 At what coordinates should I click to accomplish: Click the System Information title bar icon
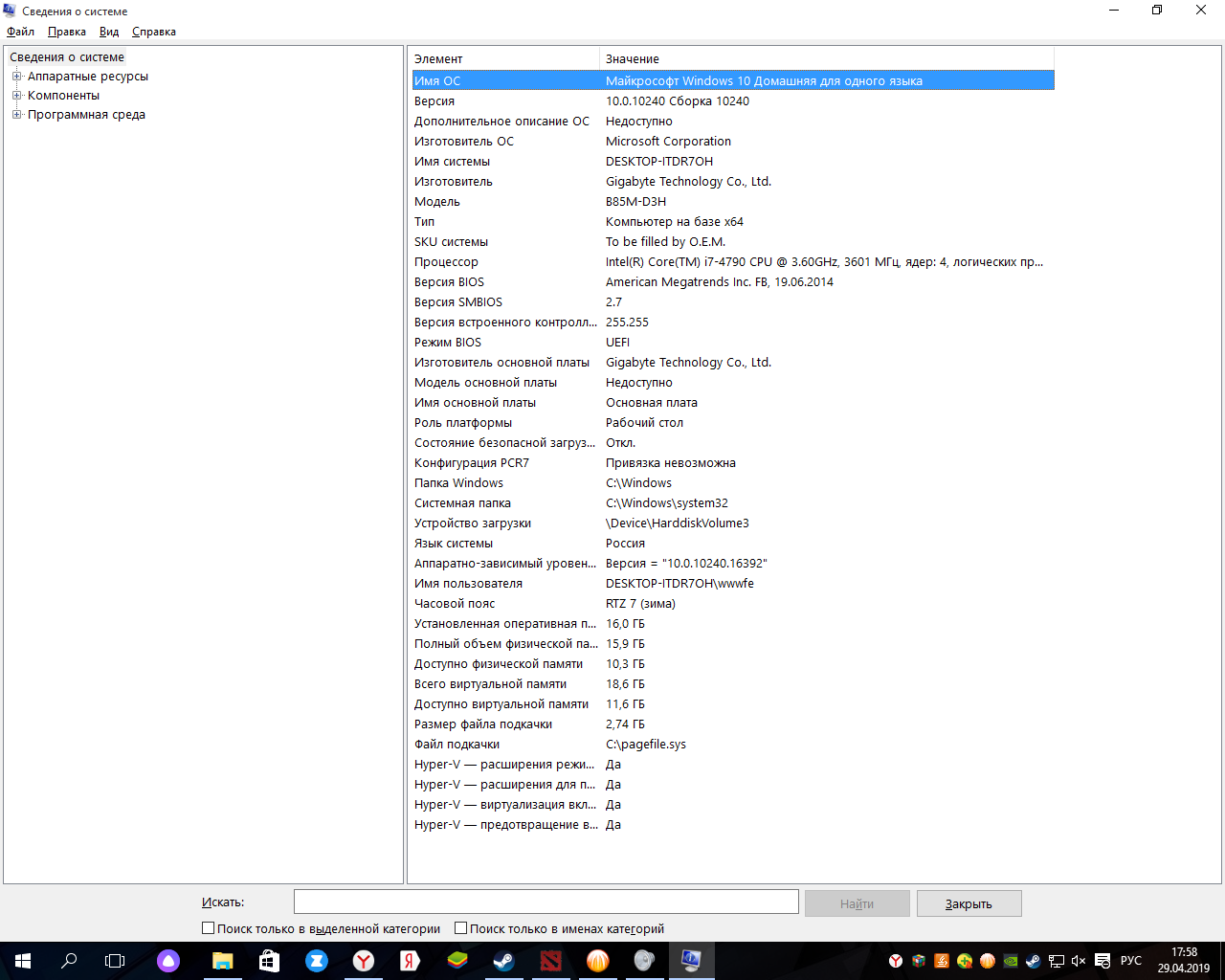10,11
